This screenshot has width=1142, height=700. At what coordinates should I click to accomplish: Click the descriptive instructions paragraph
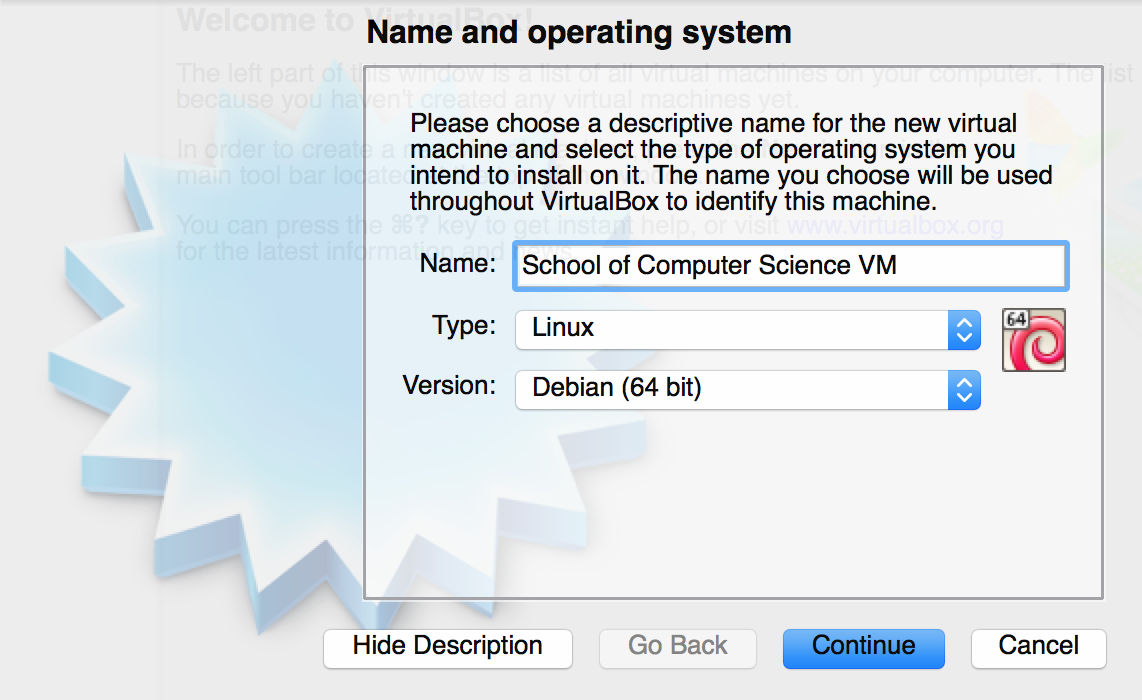tap(730, 163)
